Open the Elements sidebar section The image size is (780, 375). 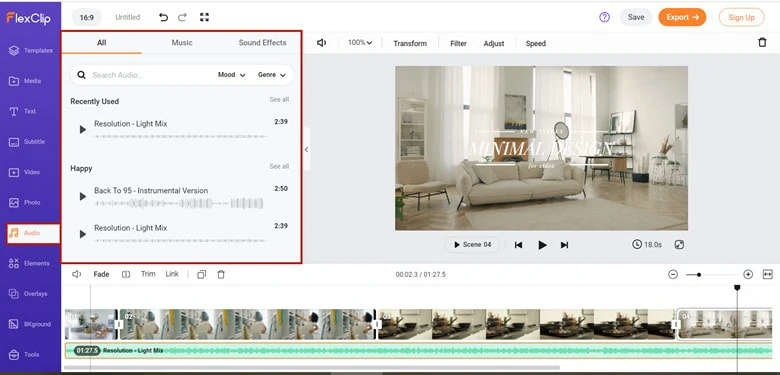[x=29, y=263]
